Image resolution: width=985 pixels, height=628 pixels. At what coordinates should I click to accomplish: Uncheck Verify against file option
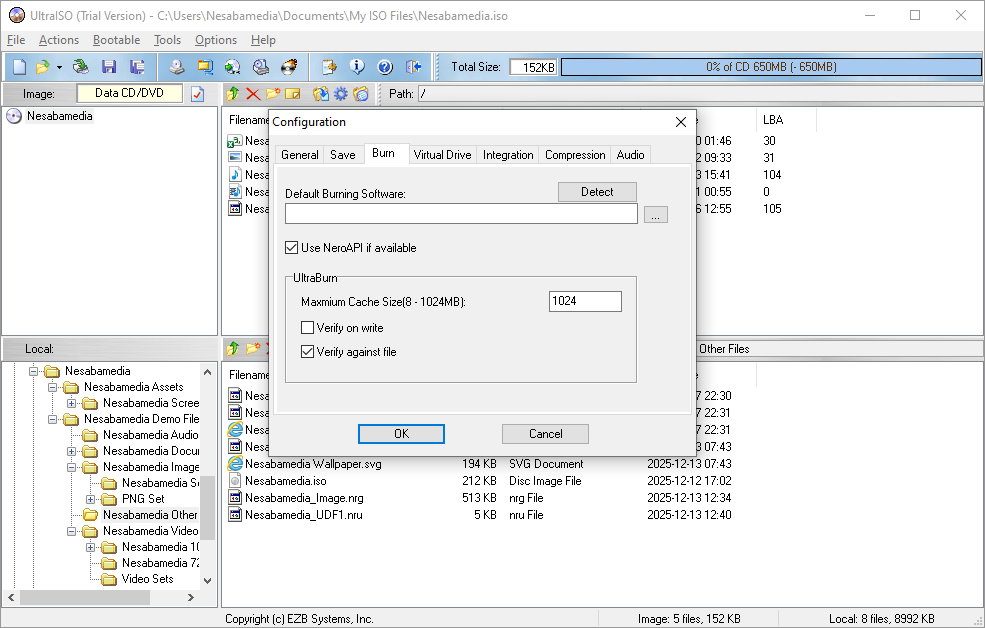tap(308, 352)
